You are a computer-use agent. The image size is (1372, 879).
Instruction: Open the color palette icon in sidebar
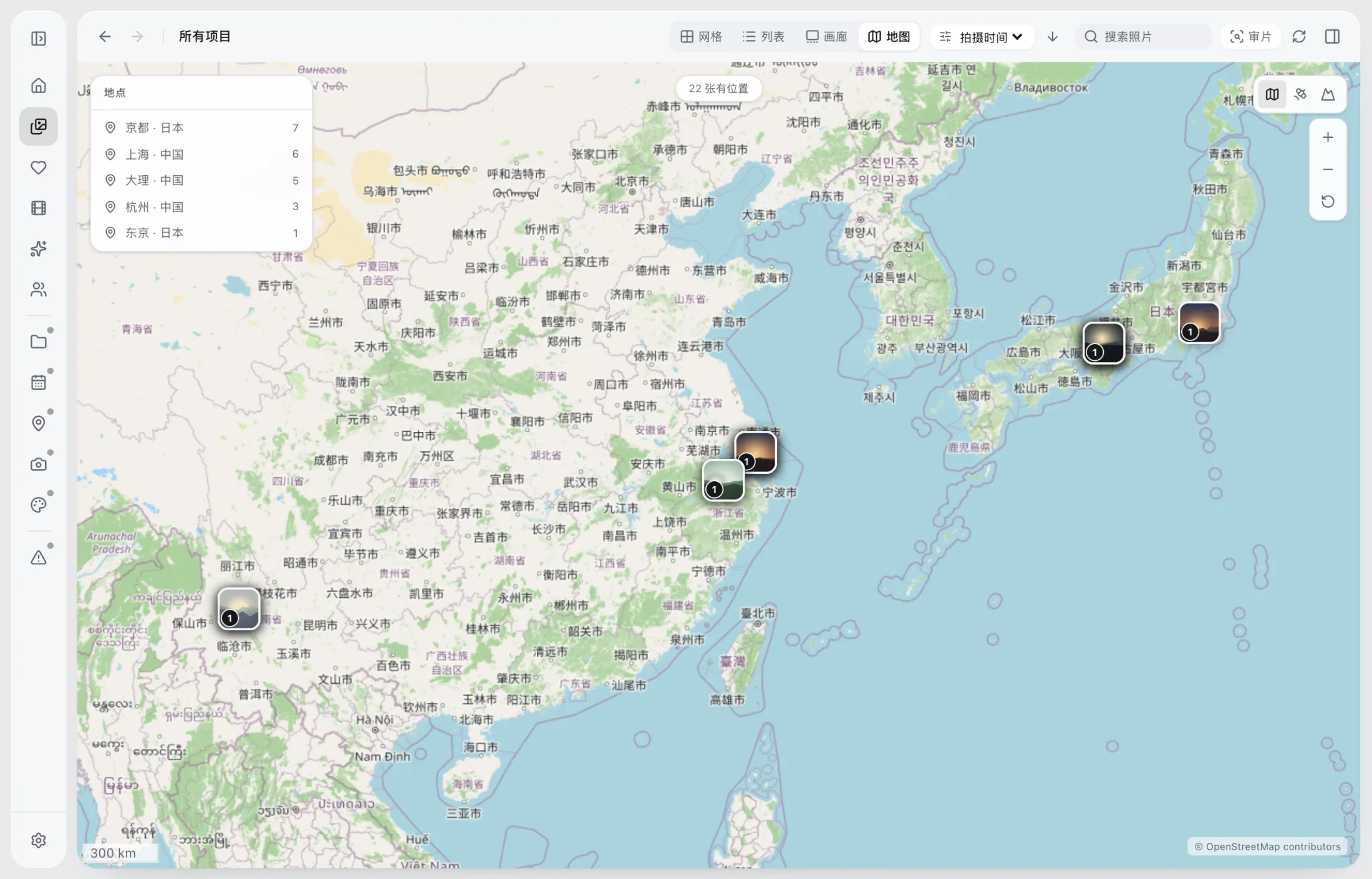point(39,504)
